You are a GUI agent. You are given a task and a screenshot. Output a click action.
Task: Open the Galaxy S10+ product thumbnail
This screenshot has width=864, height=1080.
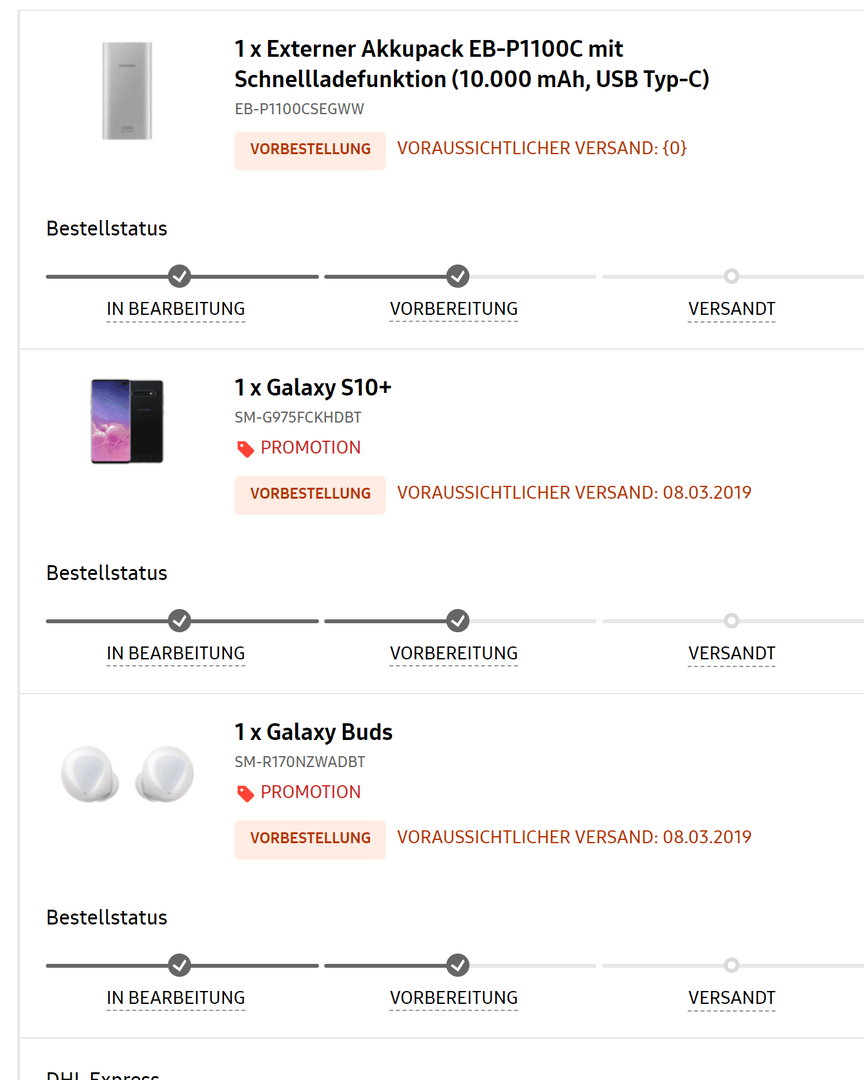[127, 421]
